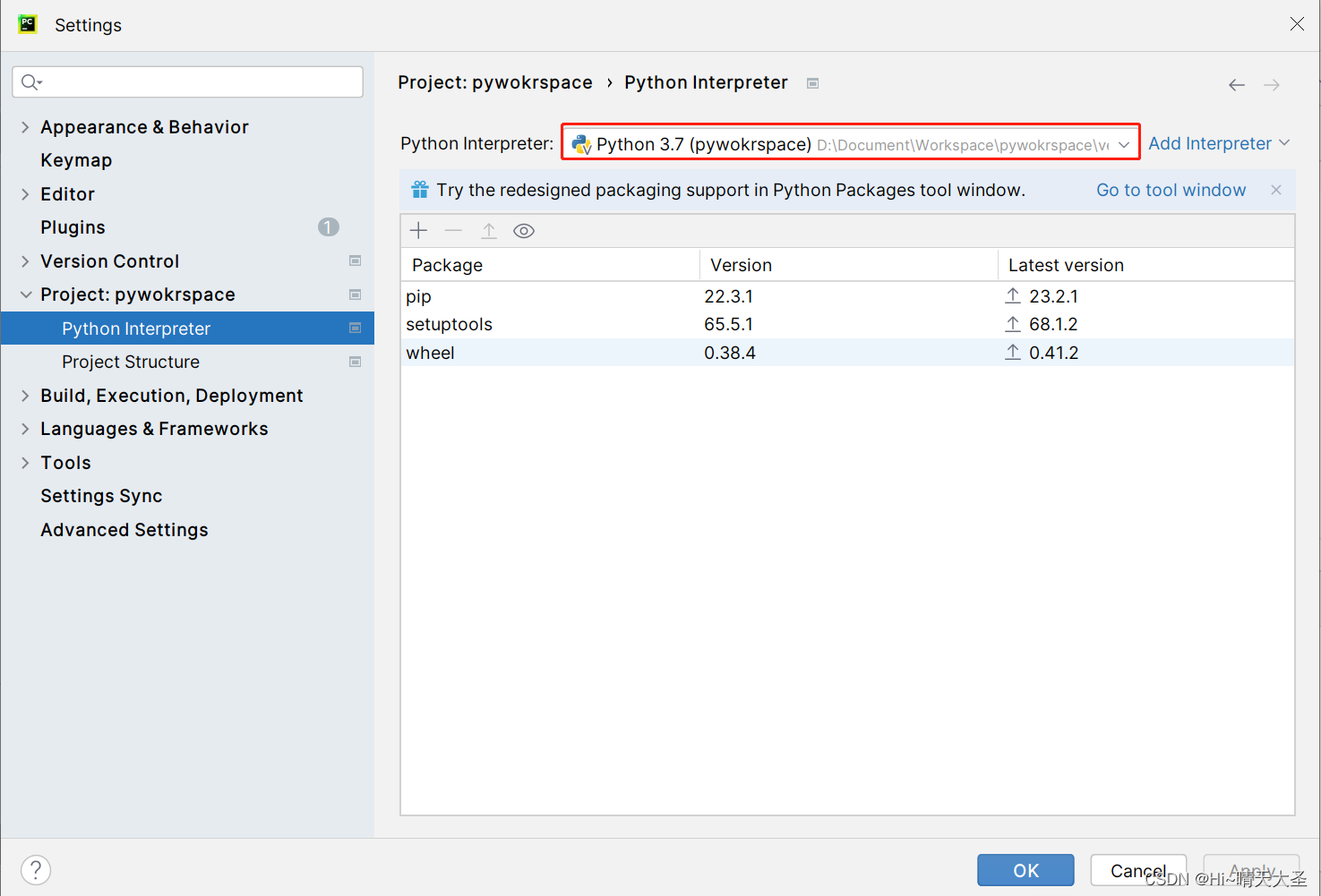Expand Appearance & Behavior section

pyautogui.click(x=25, y=127)
